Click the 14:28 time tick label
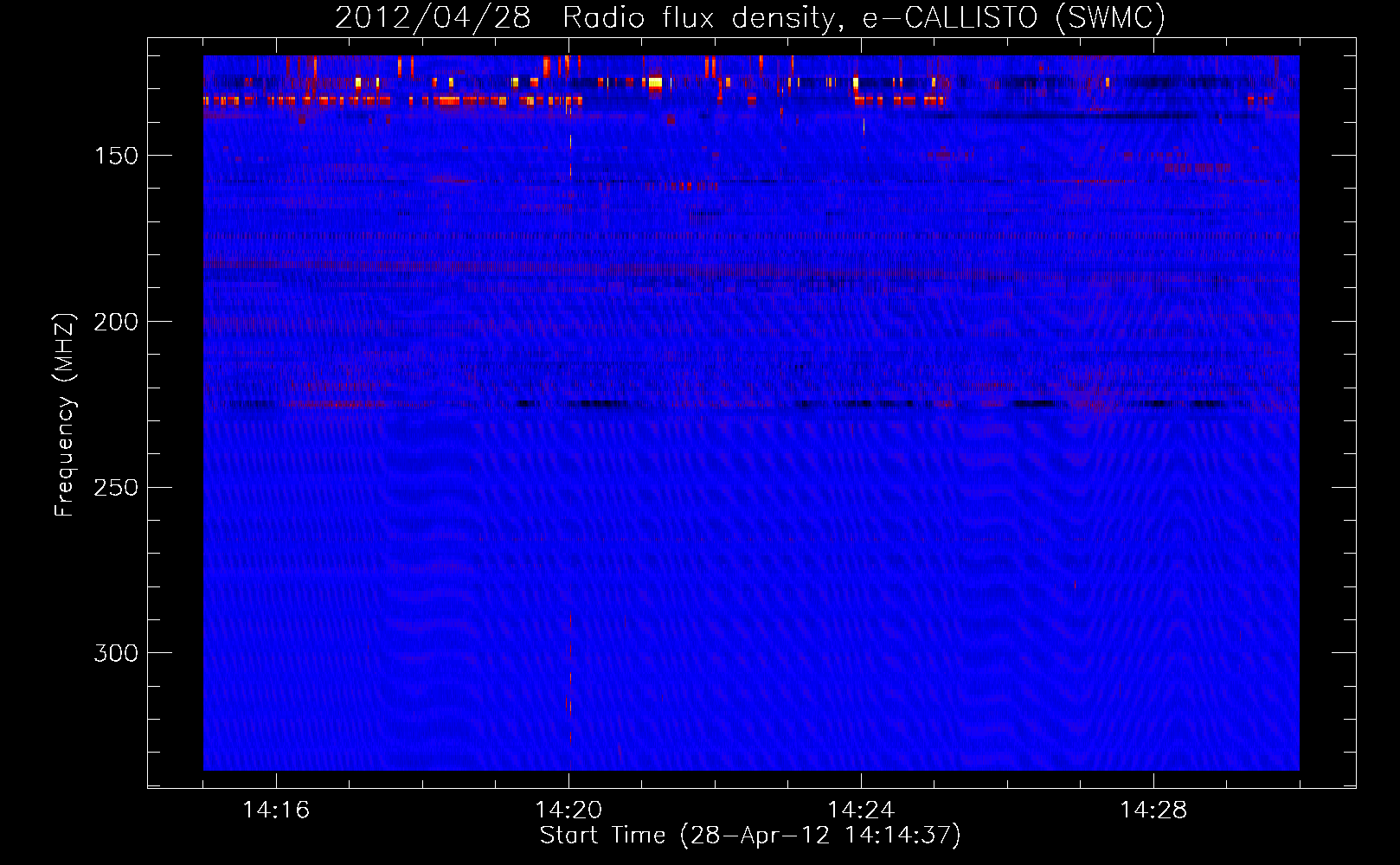1400x865 pixels. pyautogui.click(x=1153, y=810)
